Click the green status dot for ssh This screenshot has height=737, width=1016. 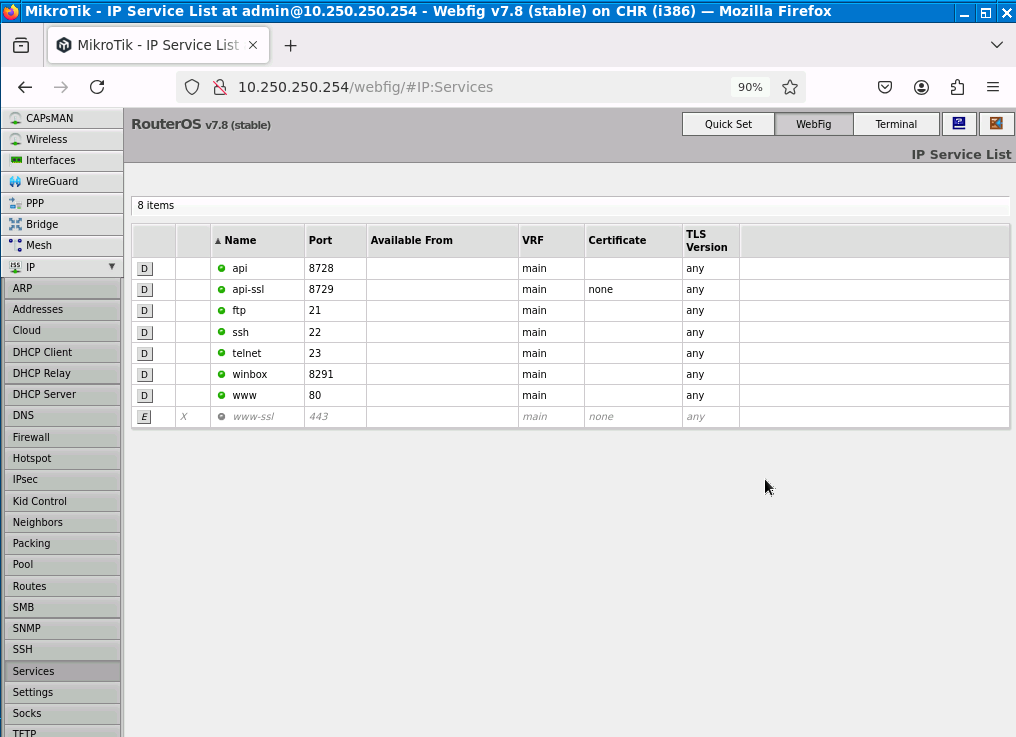222,332
